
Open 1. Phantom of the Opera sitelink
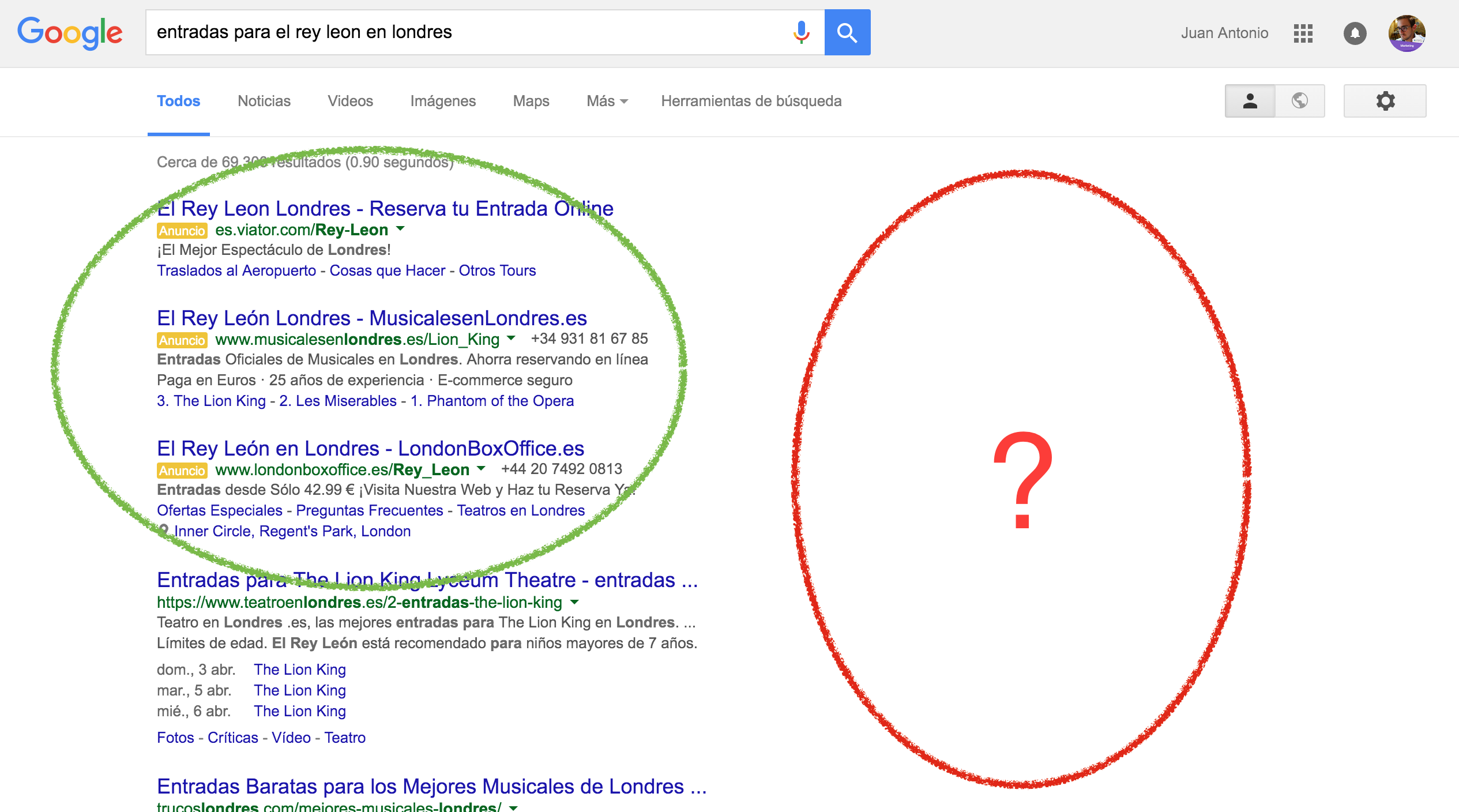pos(492,401)
